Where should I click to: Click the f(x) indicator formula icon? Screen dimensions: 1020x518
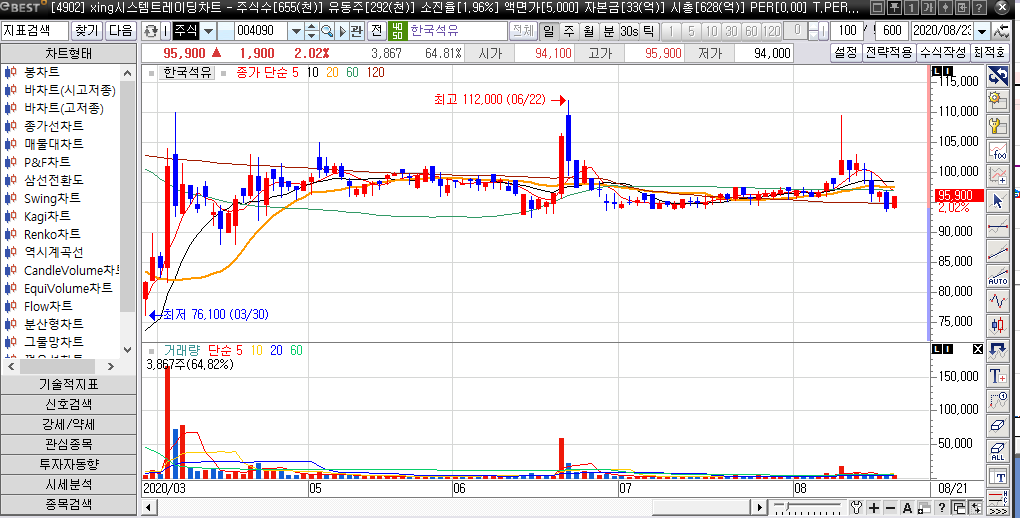tap(997, 151)
